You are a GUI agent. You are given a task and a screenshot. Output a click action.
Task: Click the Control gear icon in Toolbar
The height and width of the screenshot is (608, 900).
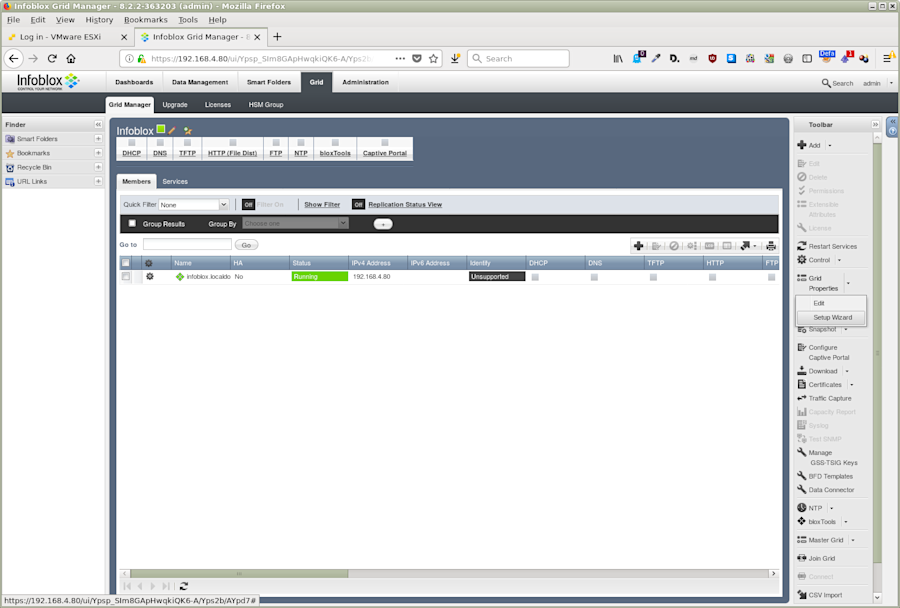tap(801, 260)
